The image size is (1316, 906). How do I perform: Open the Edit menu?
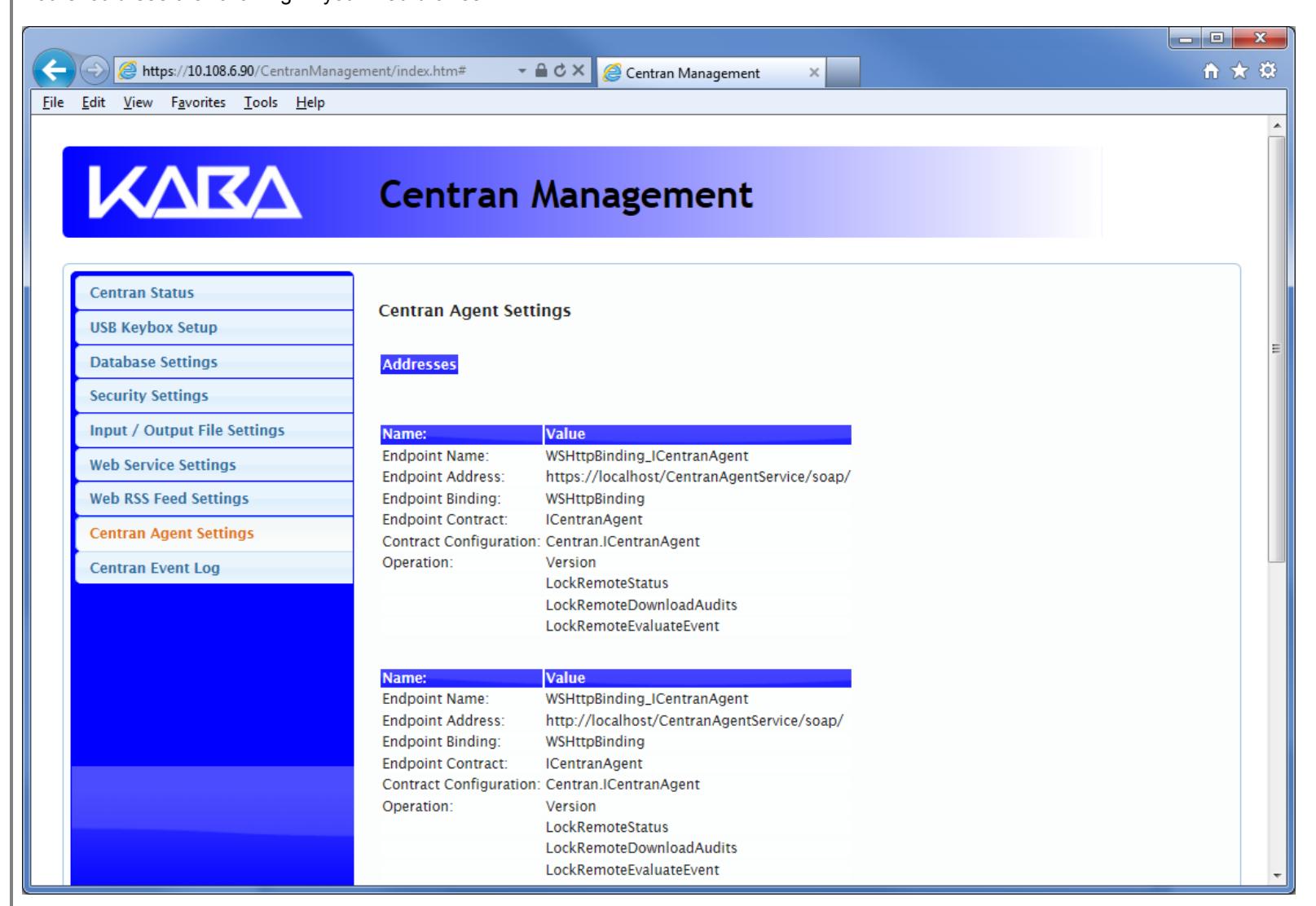92,103
